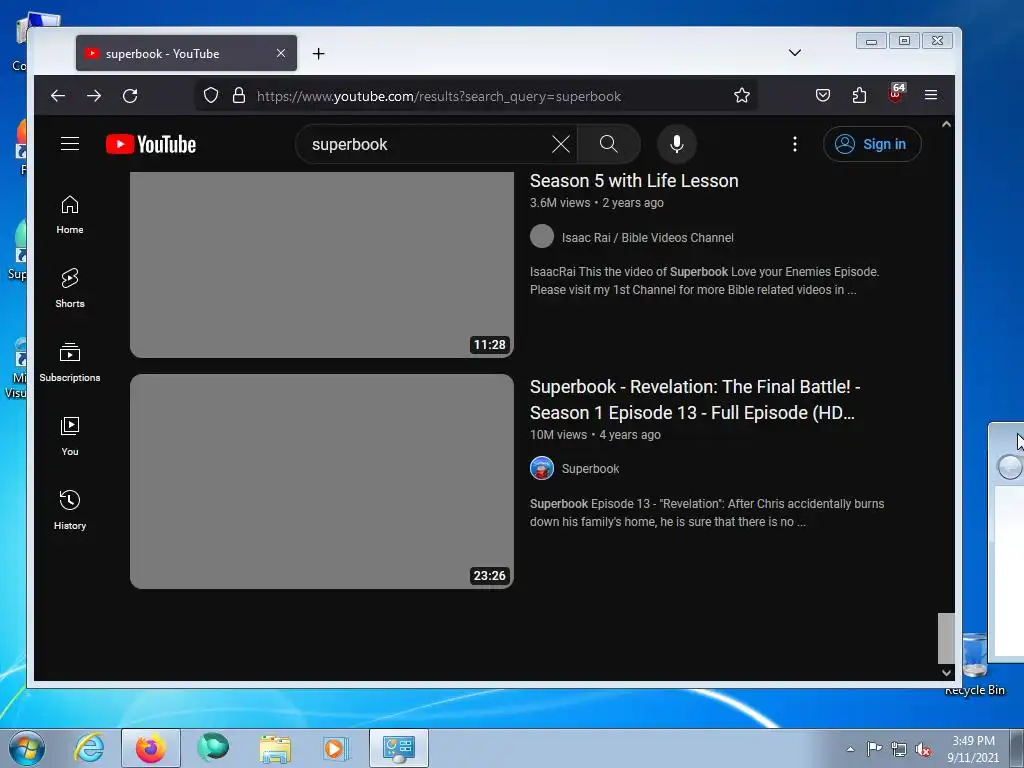This screenshot has height=768, width=1024.
Task: Show hidden system tray icons
Action: [850, 749]
